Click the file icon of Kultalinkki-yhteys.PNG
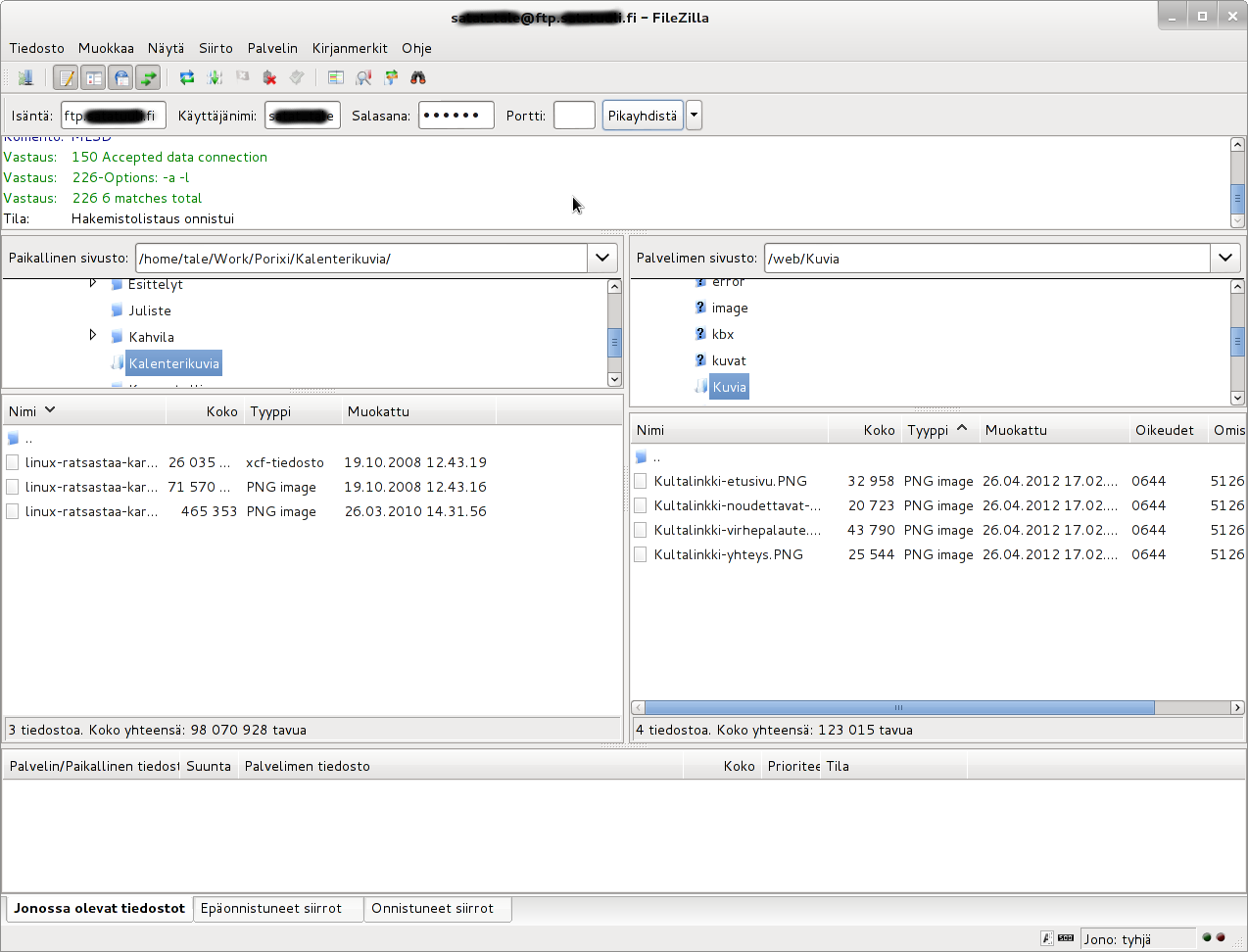The height and width of the screenshot is (952, 1248). 640,554
